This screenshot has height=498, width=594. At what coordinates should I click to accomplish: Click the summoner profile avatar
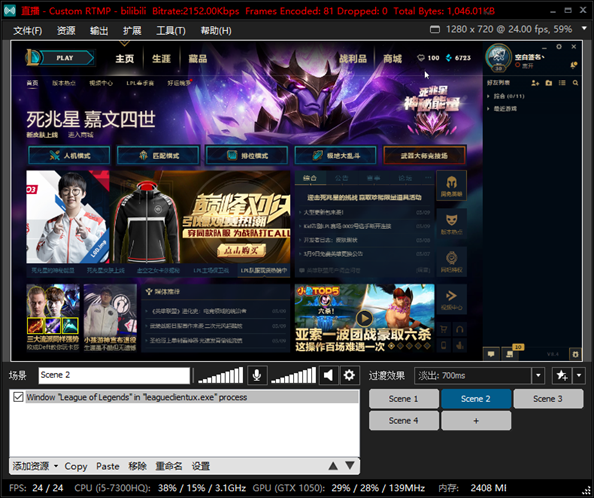pos(498,57)
